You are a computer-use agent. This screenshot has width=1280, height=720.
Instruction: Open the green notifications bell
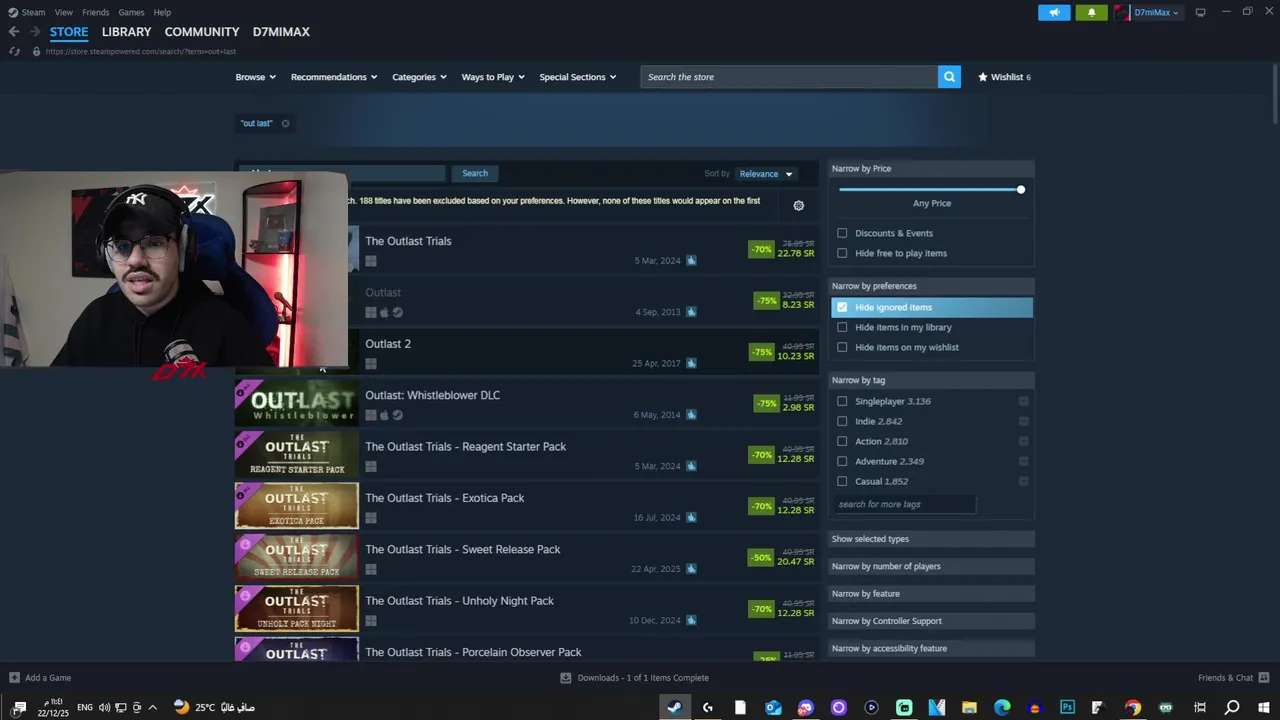click(x=1091, y=12)
